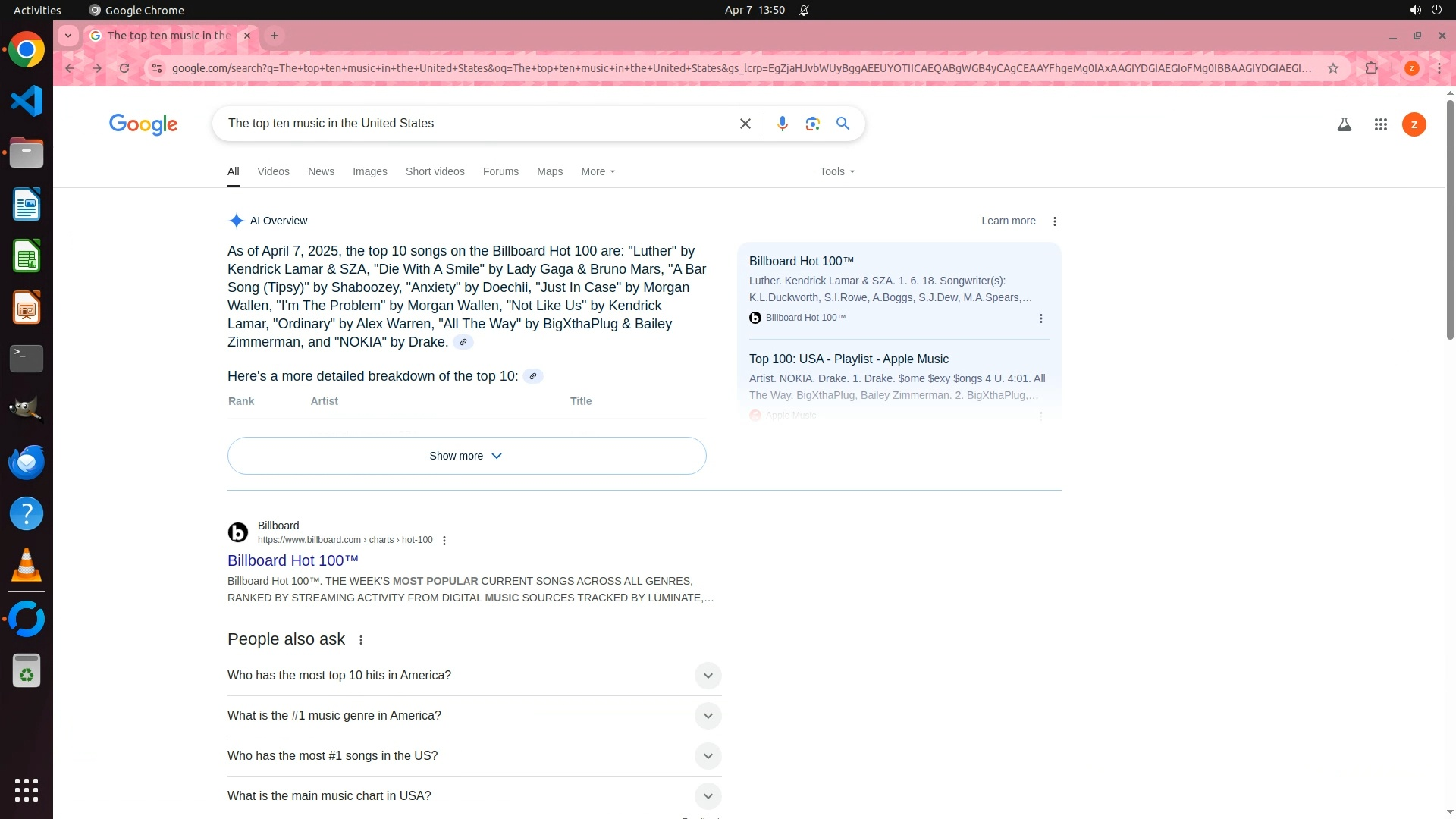The height and width of the screenshot is (819, 1456).
Task: Switch to the News results tab
Action: point(321,171)
